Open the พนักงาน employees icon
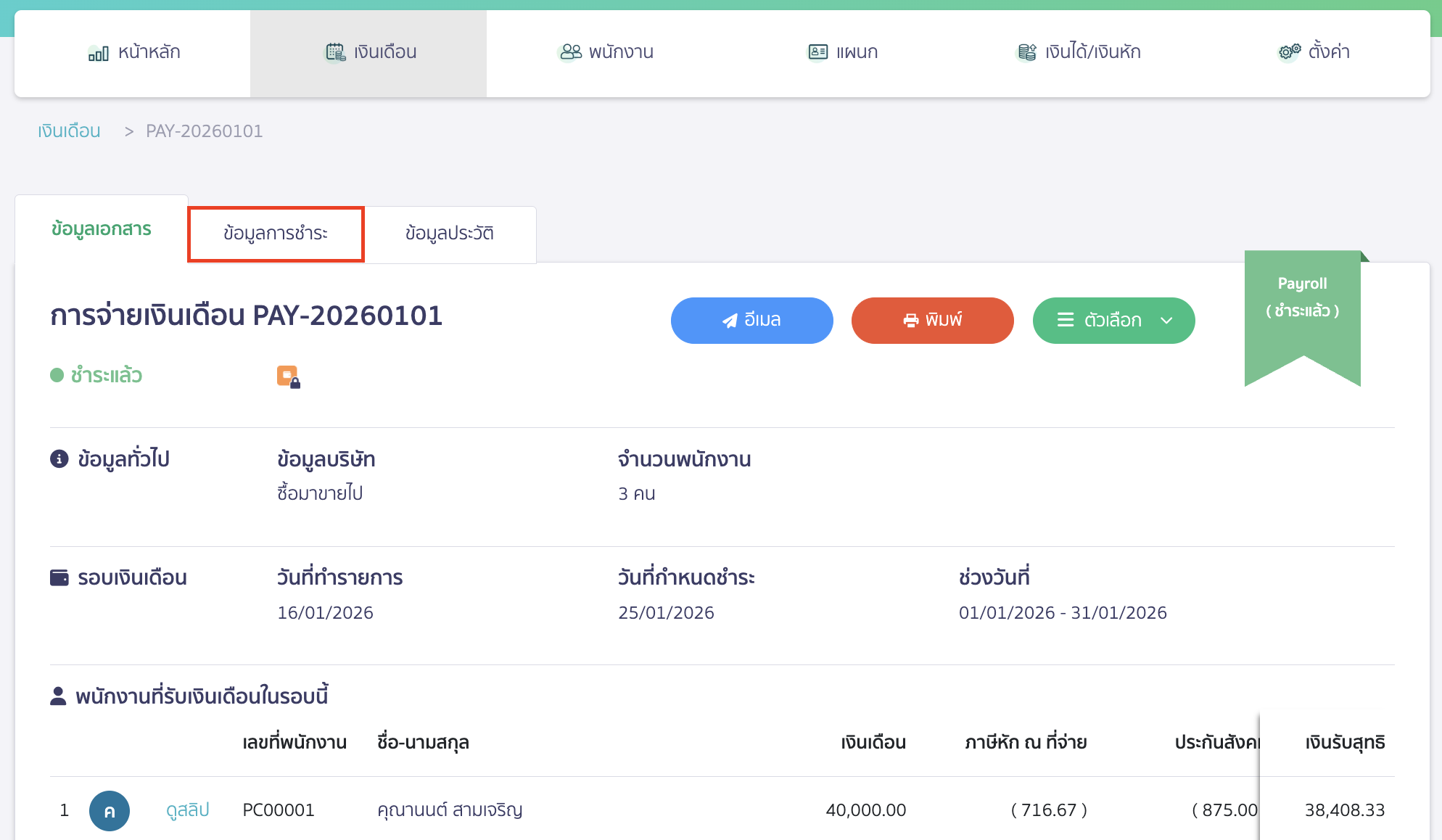This screenshot has height=840, width=1442. [570, 52]
